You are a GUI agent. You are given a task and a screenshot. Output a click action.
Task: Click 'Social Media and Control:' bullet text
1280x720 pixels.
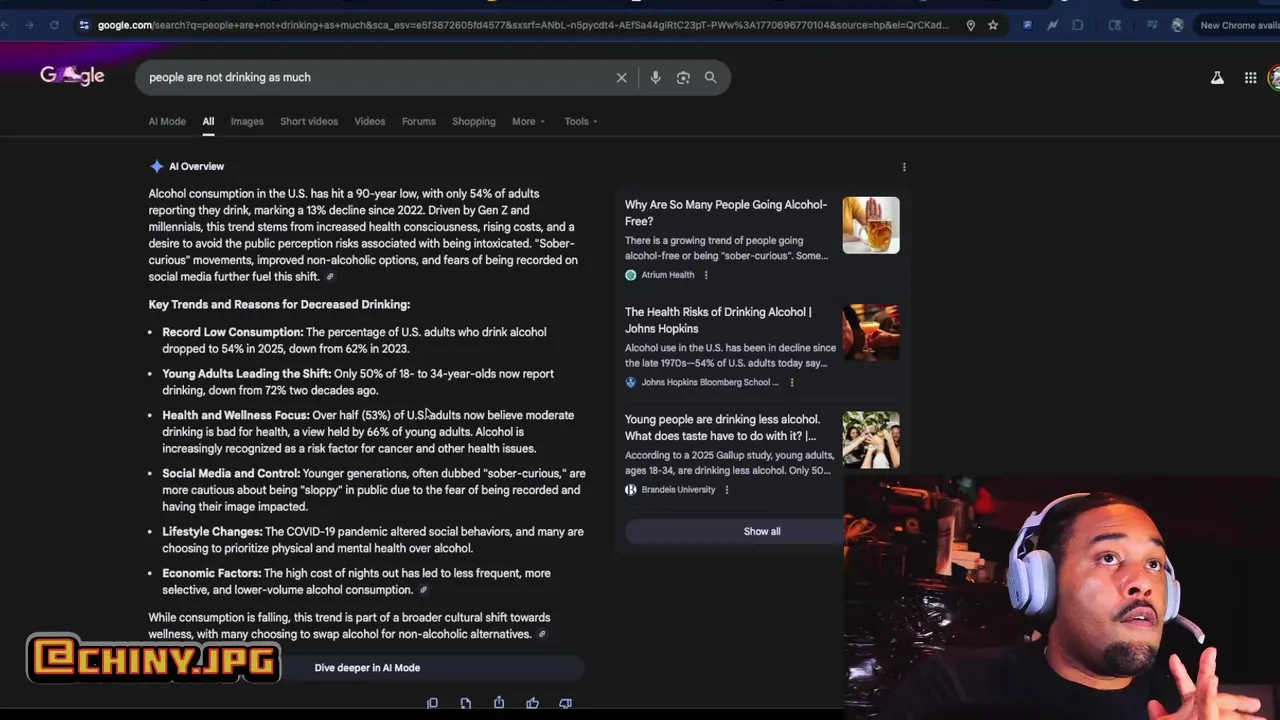tap(231, 473)
